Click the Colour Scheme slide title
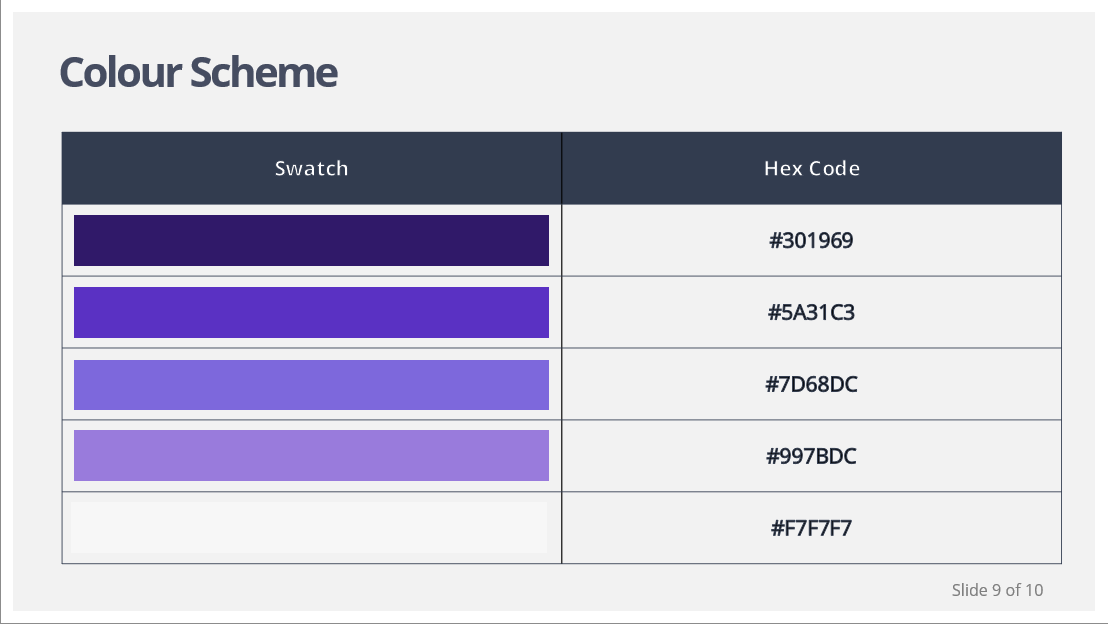 pos(198,72)
